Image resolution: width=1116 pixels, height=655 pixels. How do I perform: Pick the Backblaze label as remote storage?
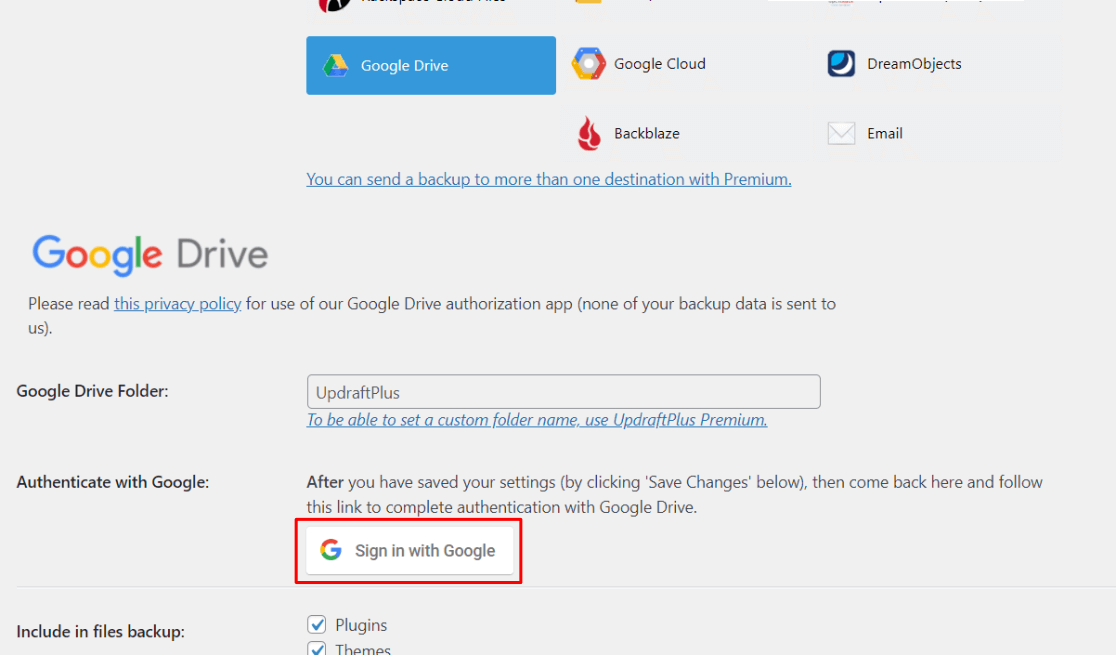646,134
